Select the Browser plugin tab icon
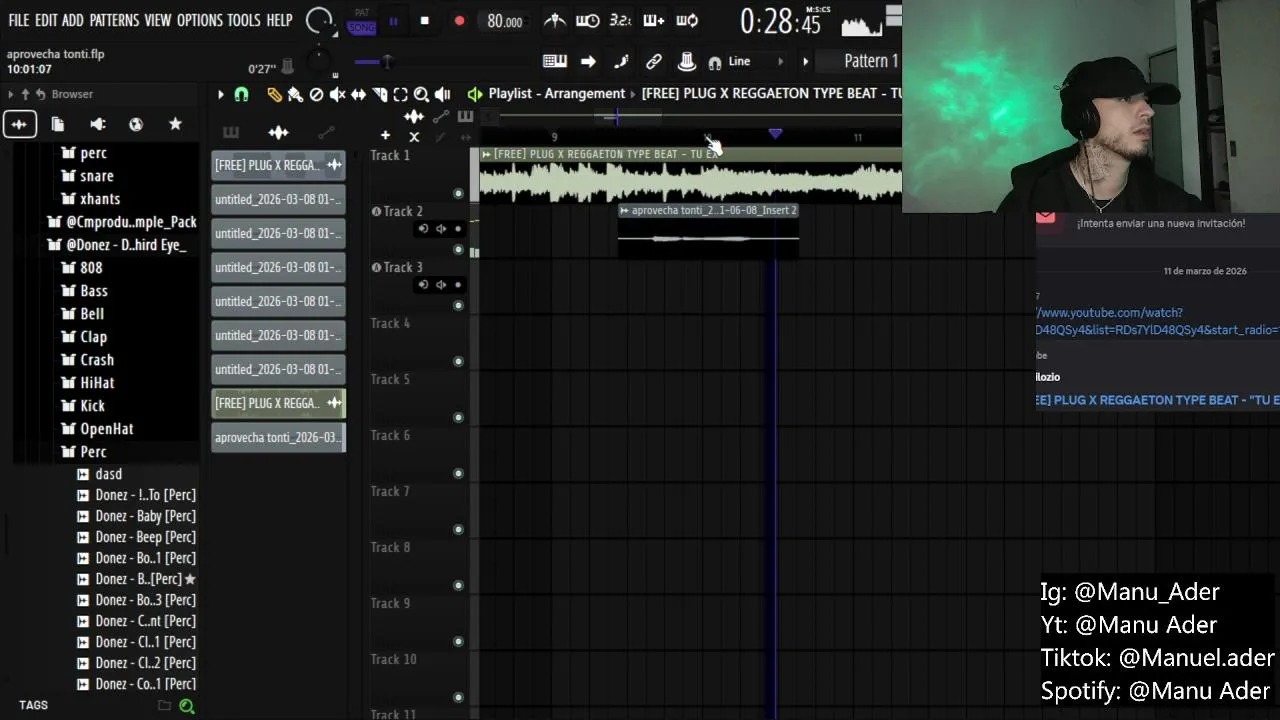This screenshot has height=720, width=1280. point(97,124)
